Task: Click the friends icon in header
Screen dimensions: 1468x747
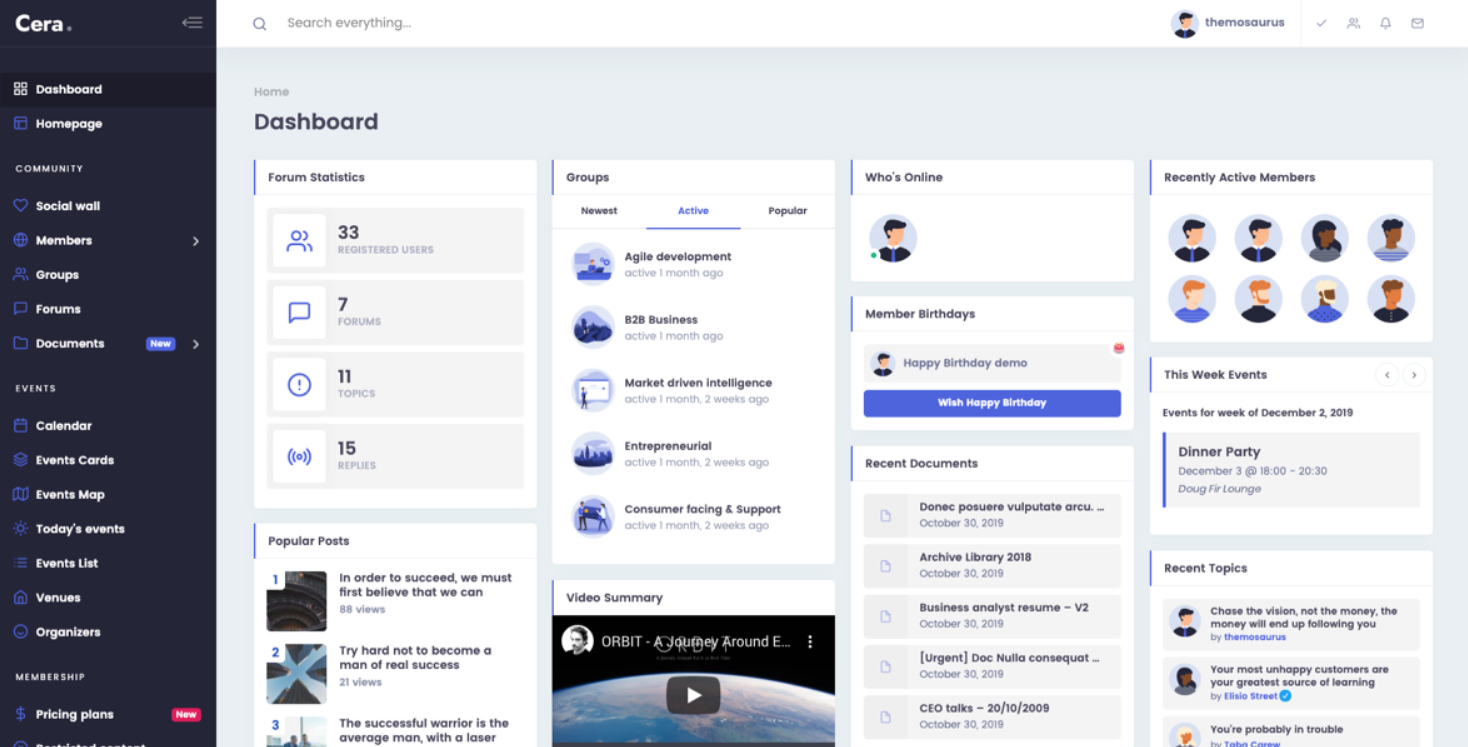Action: [x=1353, y=23]
